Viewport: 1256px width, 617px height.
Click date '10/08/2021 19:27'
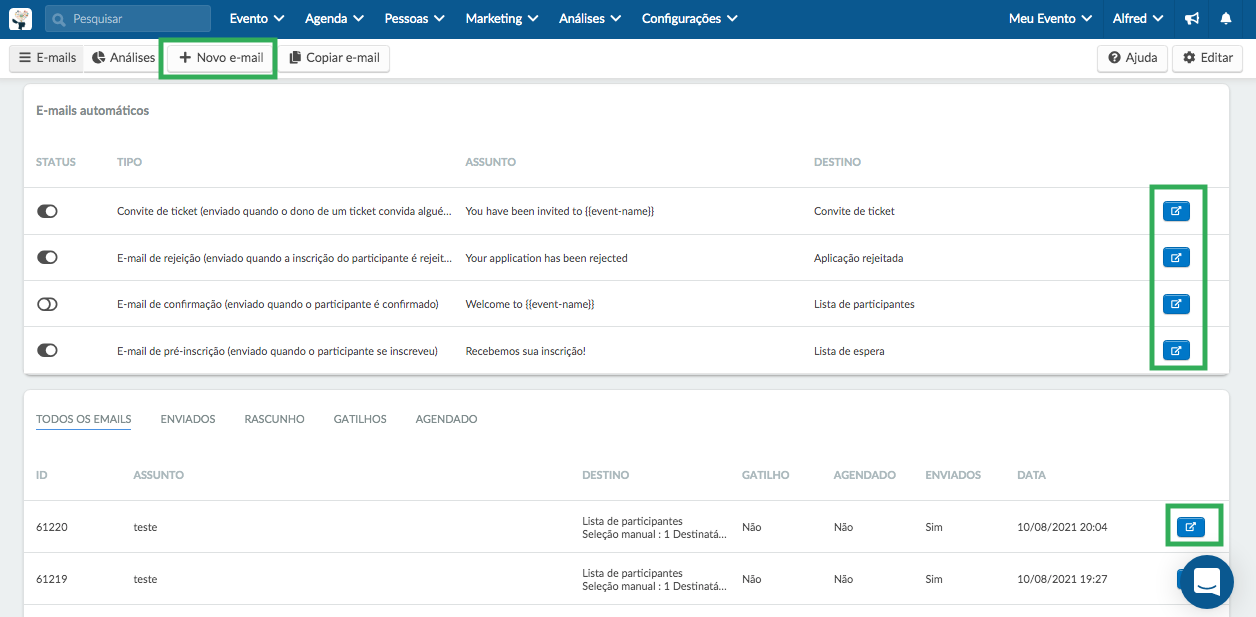[1062, 579]
